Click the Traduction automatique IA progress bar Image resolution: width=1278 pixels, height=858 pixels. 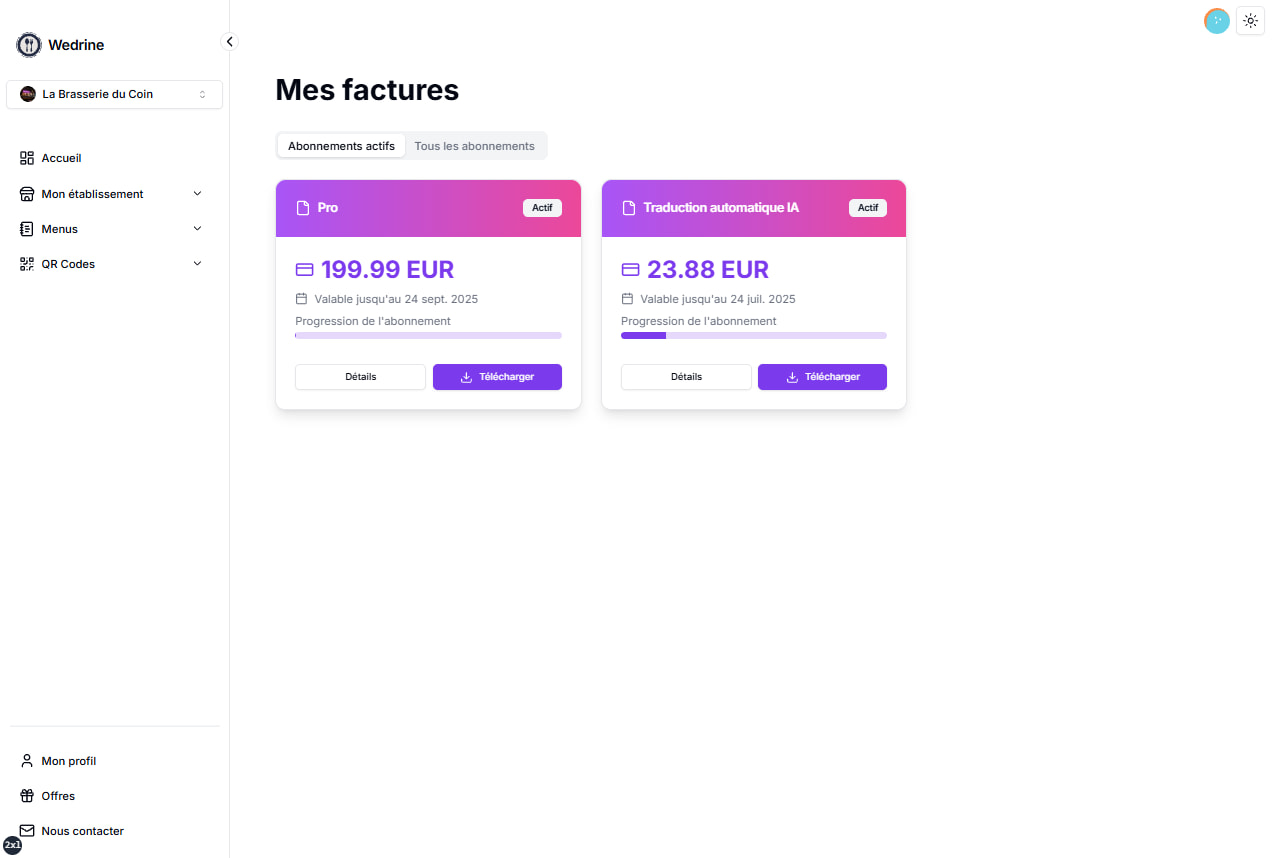[753, 335]
